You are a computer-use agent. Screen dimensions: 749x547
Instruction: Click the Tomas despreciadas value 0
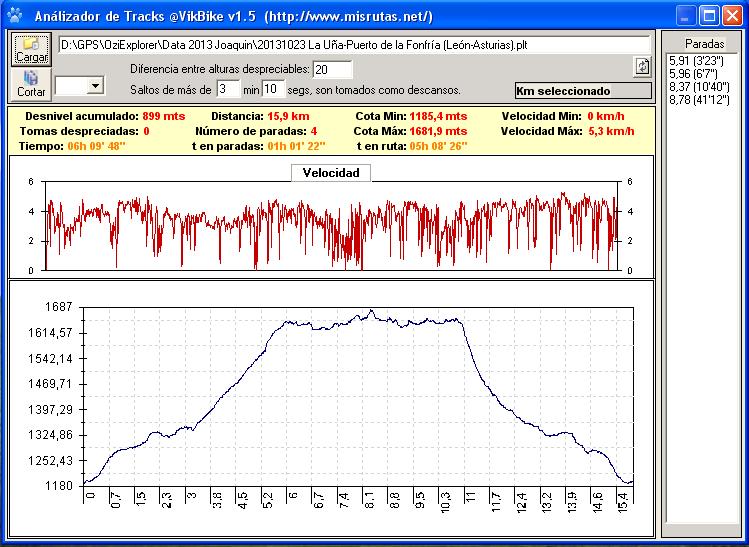click(x=146, y=131)
